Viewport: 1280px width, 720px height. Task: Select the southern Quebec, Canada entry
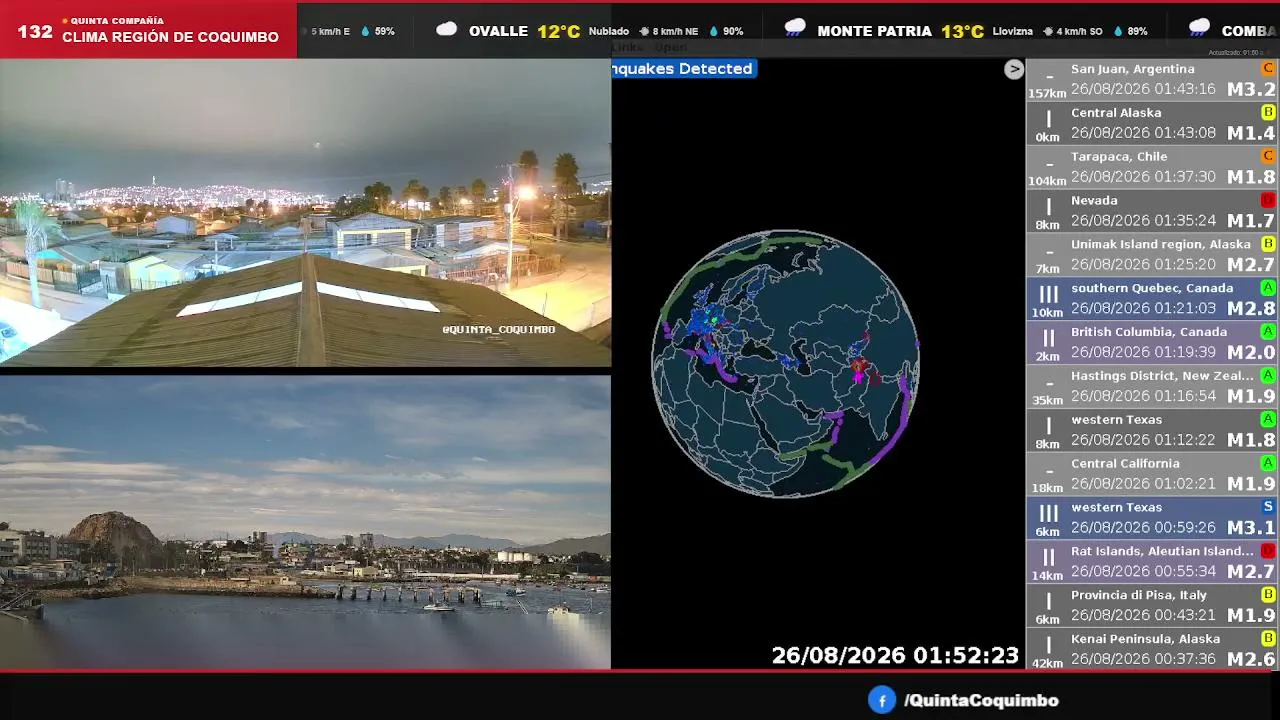[1152, 299]
